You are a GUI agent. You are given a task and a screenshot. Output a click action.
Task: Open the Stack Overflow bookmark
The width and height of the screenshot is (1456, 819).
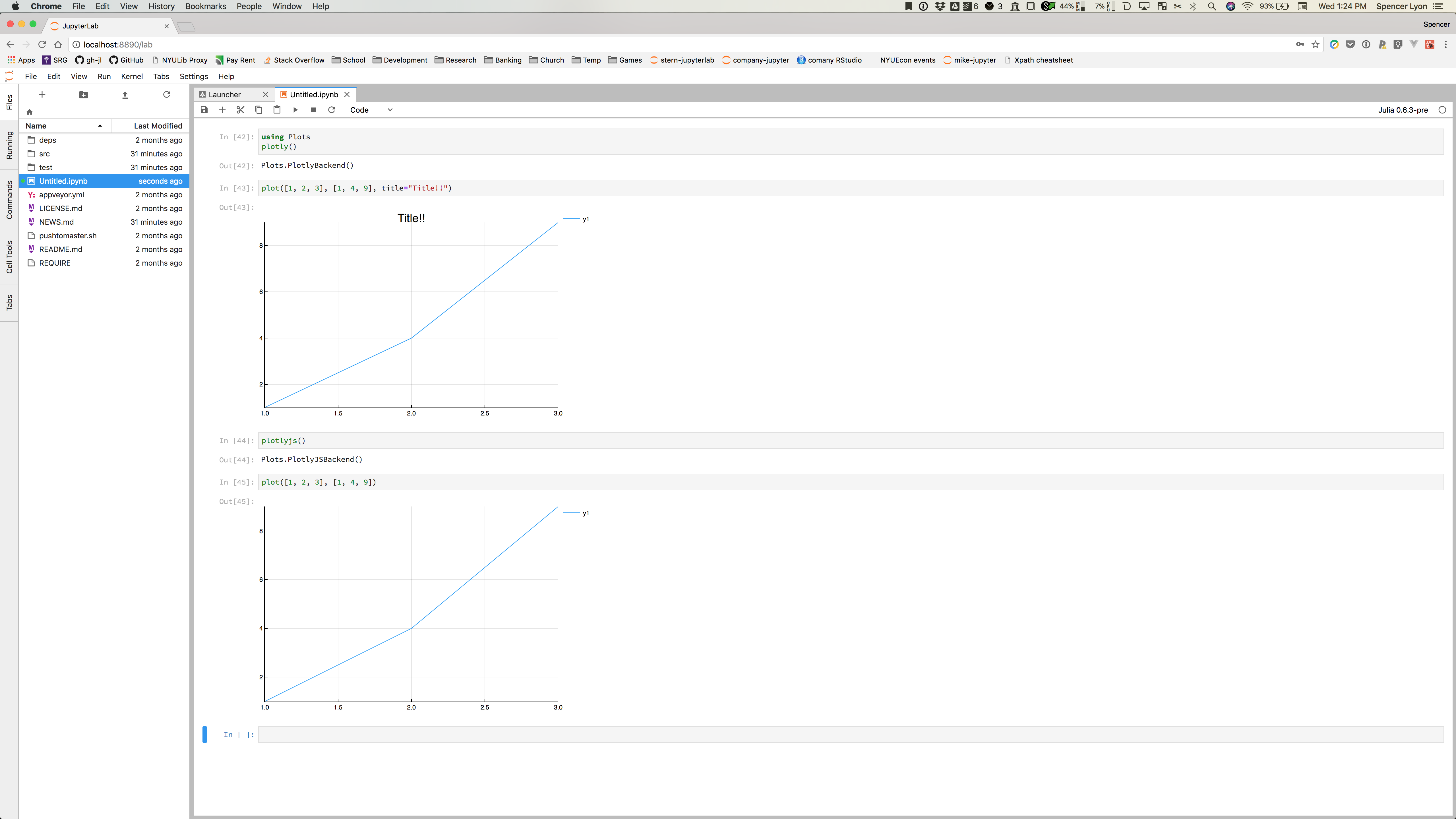coord(294,60)
